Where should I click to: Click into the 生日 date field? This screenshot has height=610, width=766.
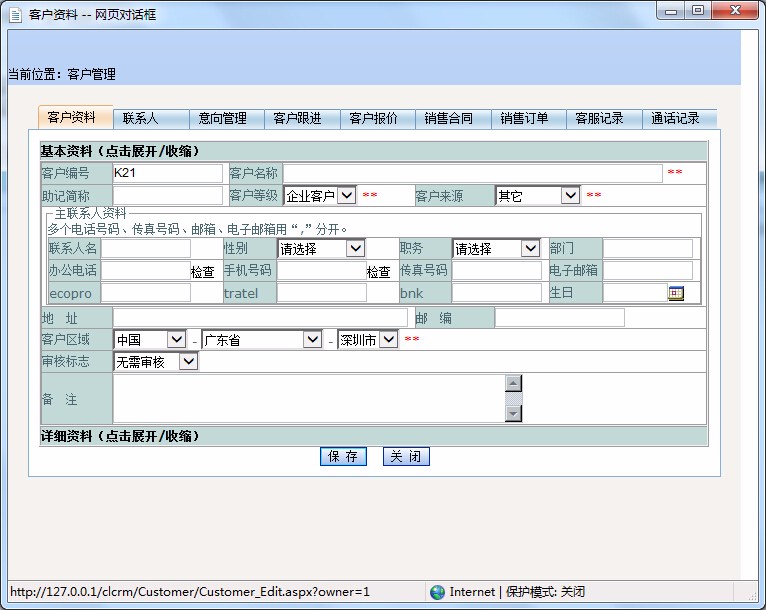click(635, 293)
